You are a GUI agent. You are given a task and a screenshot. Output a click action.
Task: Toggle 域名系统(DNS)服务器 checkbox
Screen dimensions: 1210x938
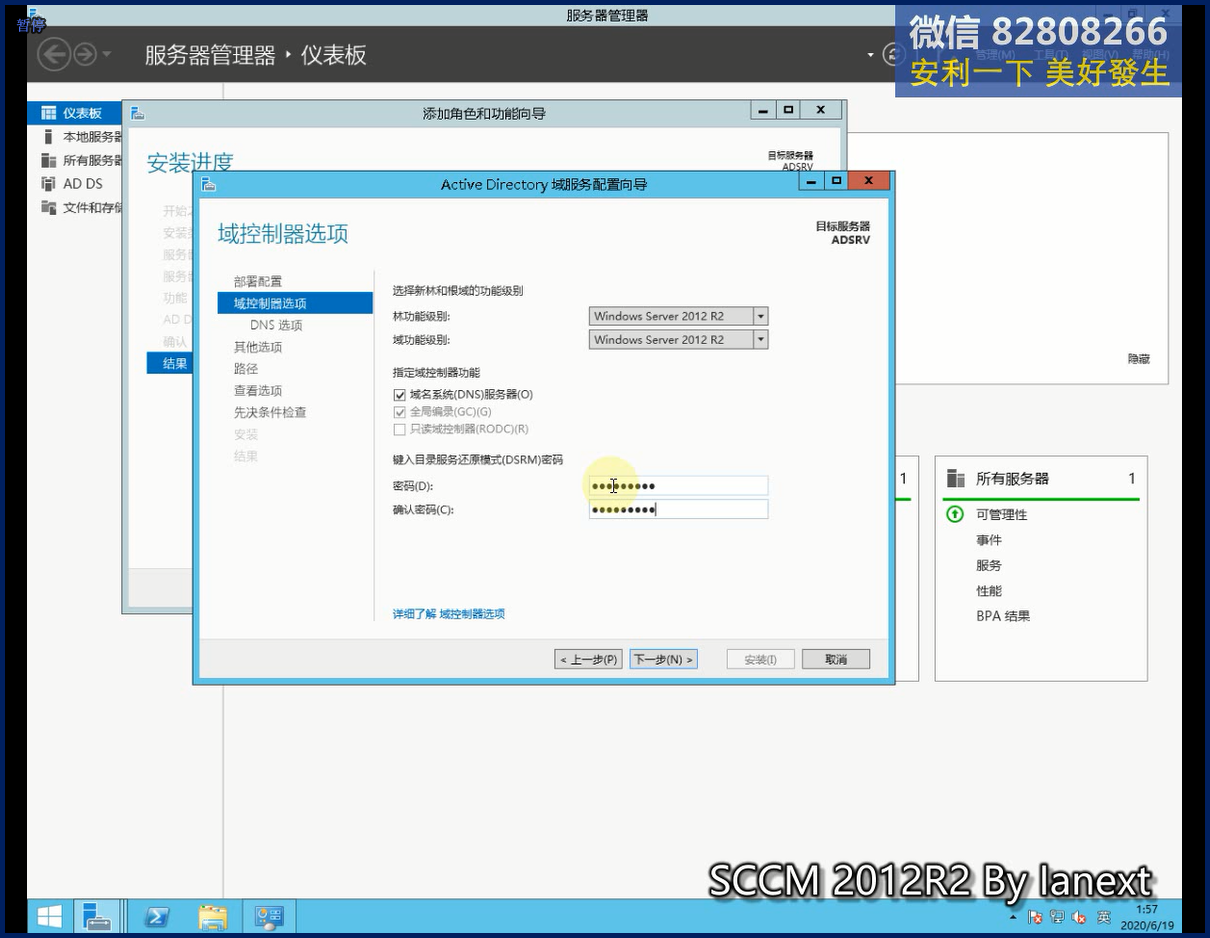pyautogui.click(x=400, y=395)
